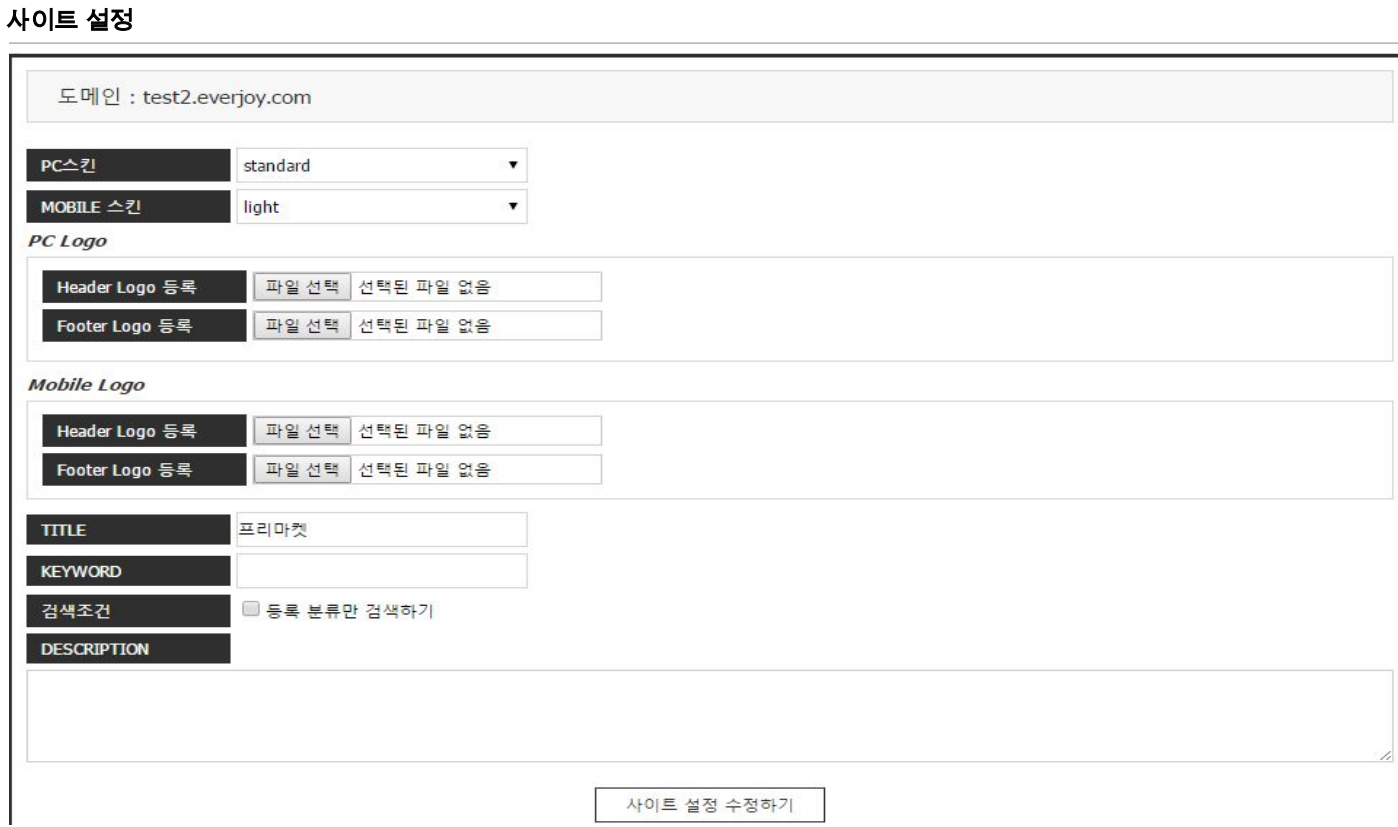
Task: Click the 검색조건 label
Action: 128,610
